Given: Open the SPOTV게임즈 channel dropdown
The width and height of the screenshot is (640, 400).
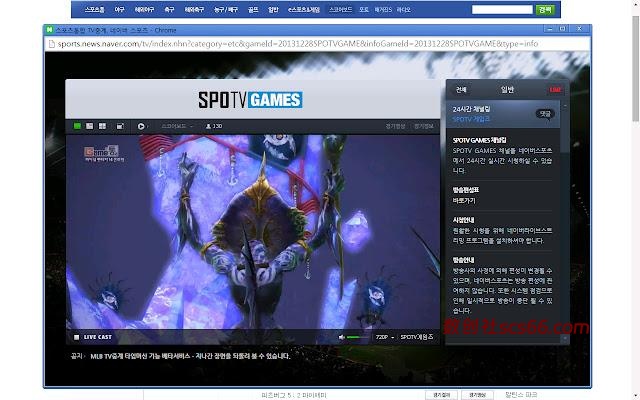Looking at the screenshot, I should point(418,337).
